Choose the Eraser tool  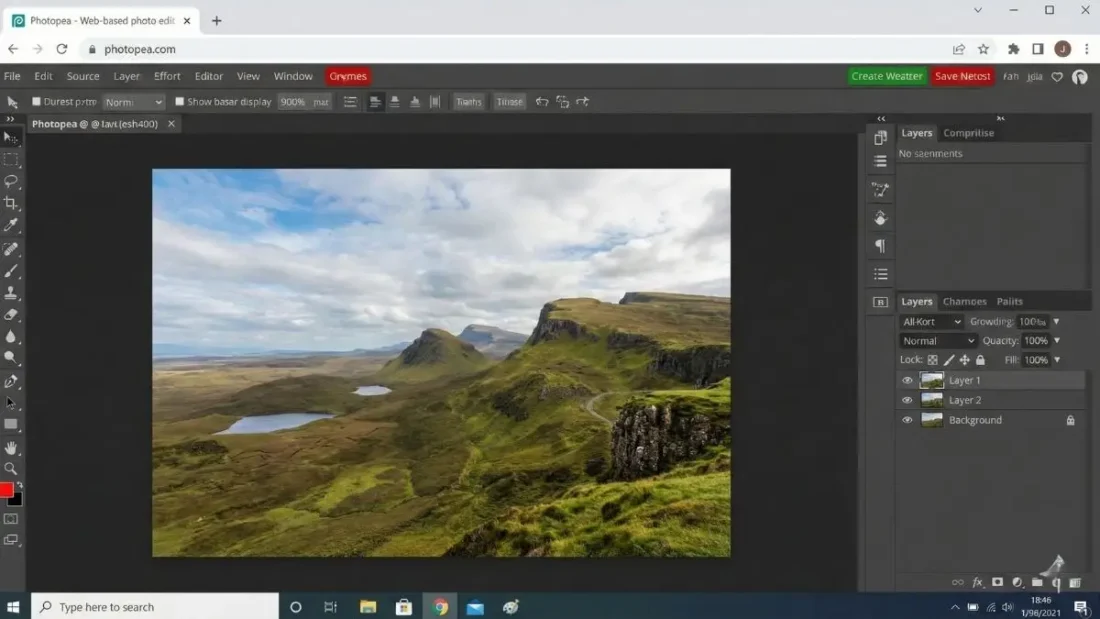pos(13,315)
